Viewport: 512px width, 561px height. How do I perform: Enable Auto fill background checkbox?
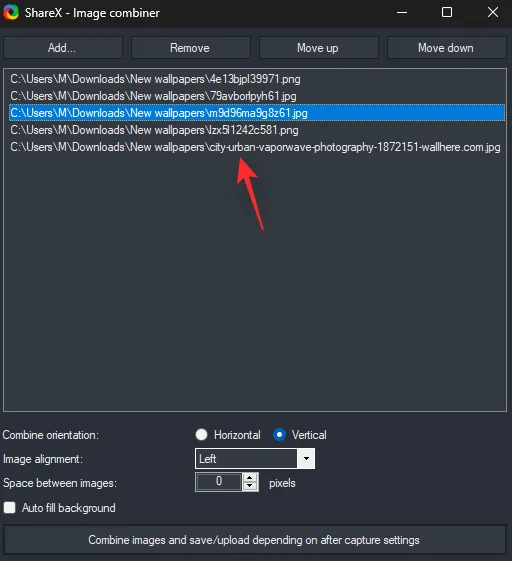click(x=10, y=507)
